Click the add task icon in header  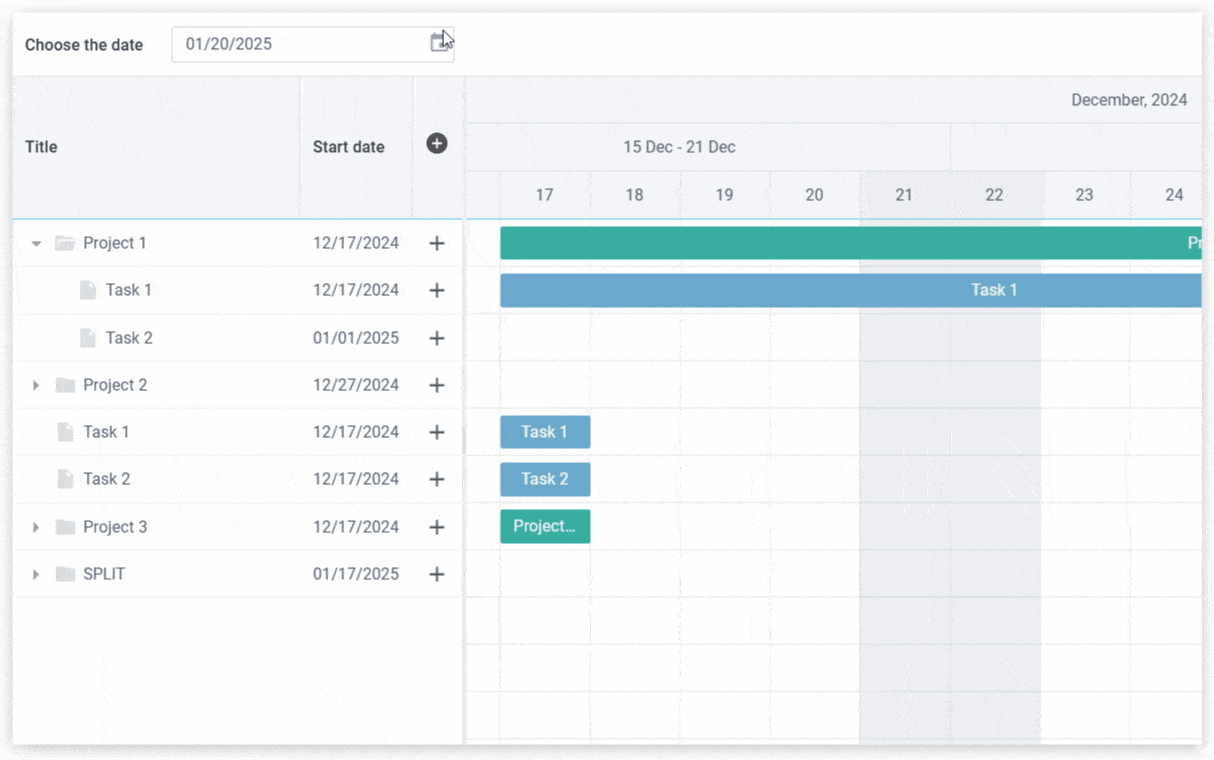[437, 144]
